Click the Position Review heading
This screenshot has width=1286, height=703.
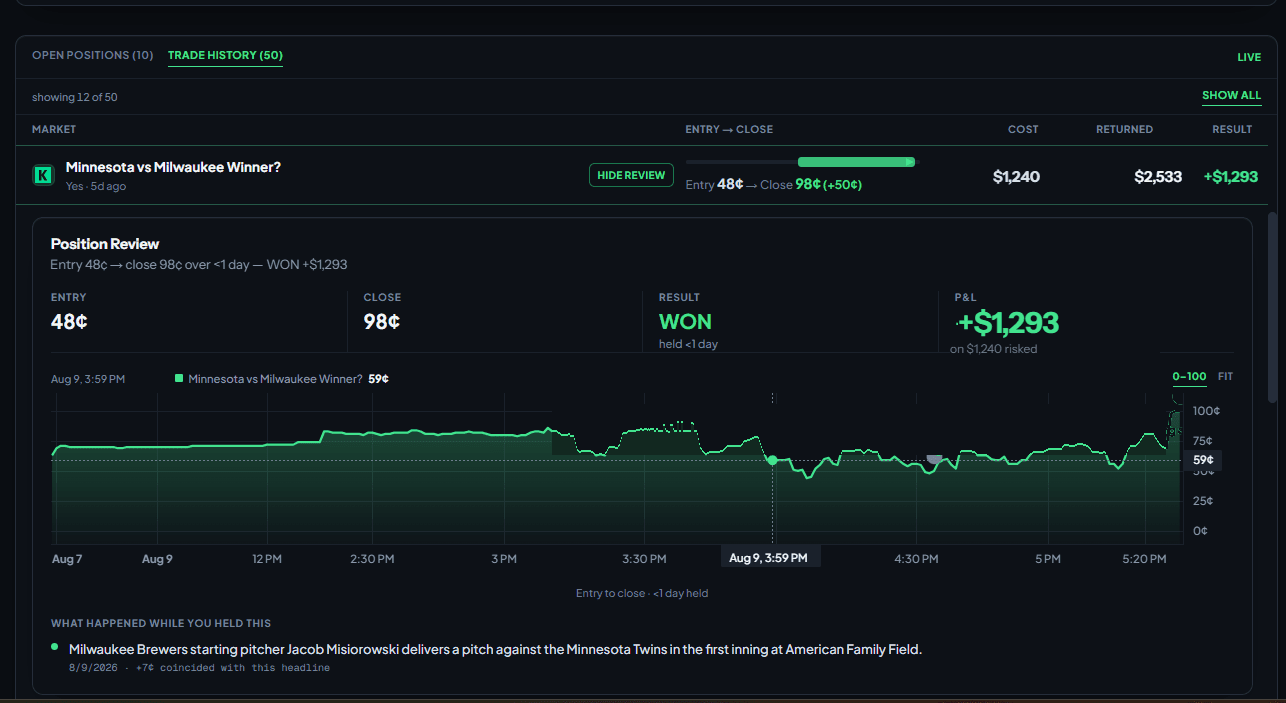(x=105, y=244)
